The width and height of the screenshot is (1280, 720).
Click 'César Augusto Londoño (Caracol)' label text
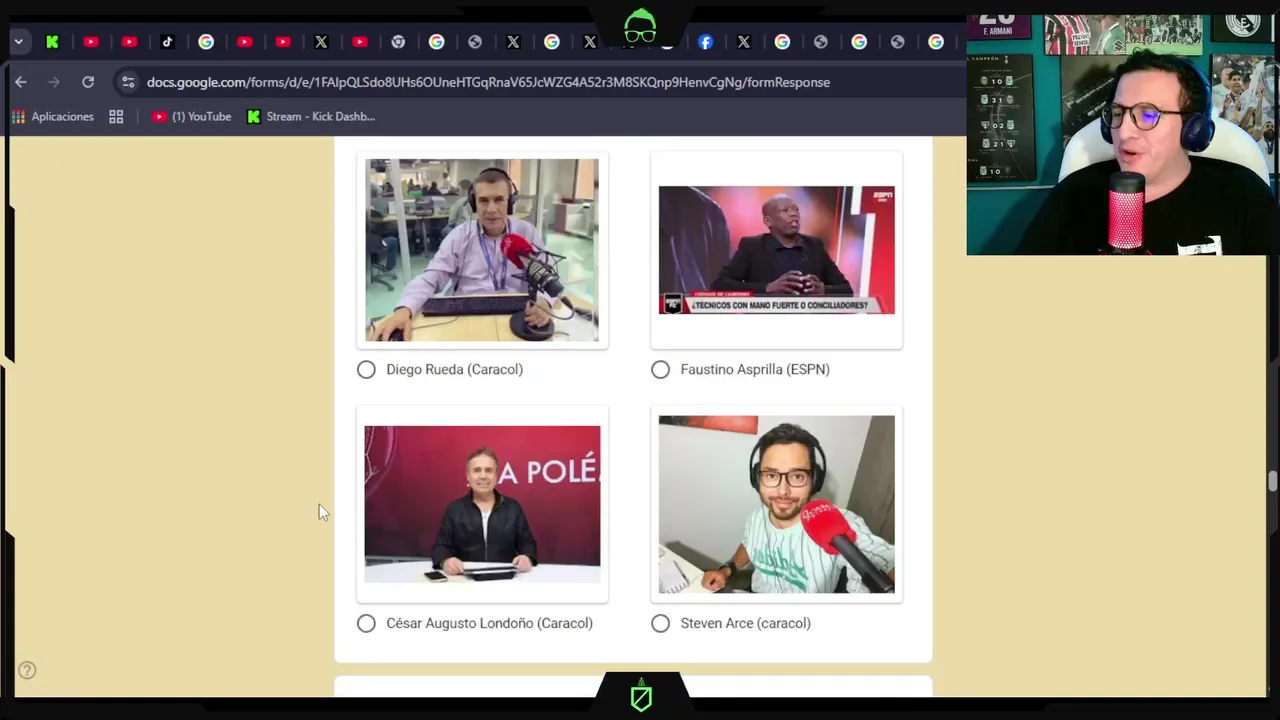point(490,624)
